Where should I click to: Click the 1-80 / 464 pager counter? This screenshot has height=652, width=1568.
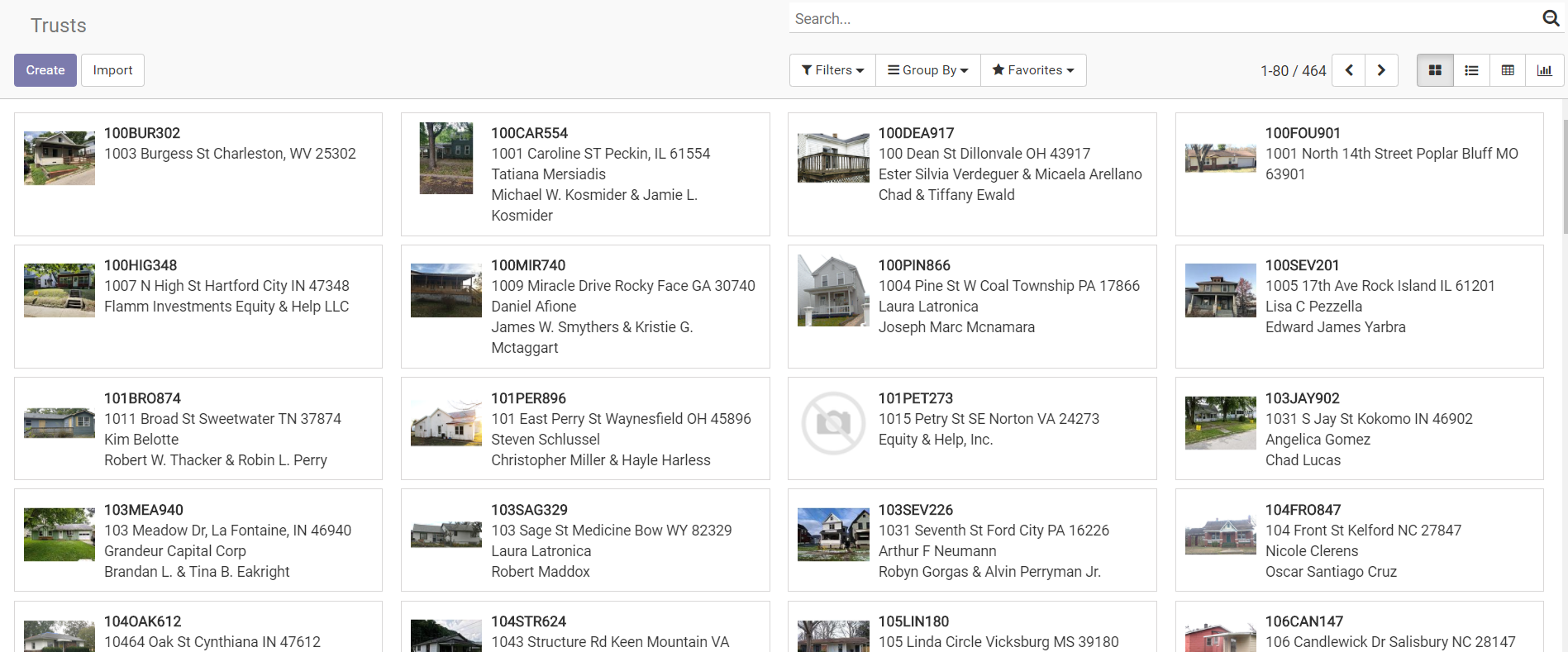click(x=1293, y=71)
